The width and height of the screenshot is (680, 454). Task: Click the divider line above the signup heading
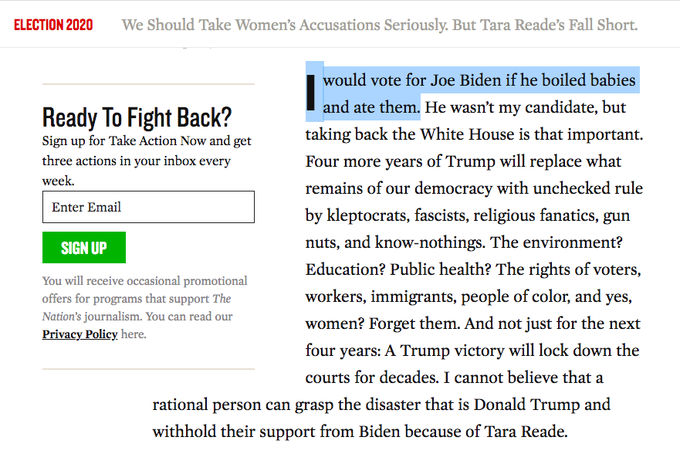[148, 84]
